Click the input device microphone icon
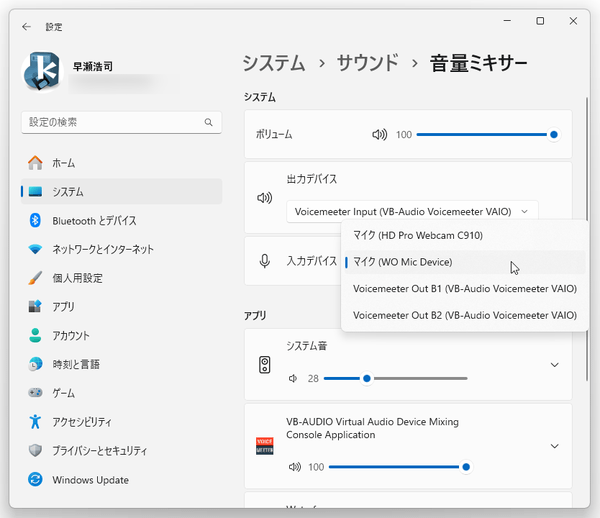The width and height of the screenshot is (600, 518). pos(264,261)
